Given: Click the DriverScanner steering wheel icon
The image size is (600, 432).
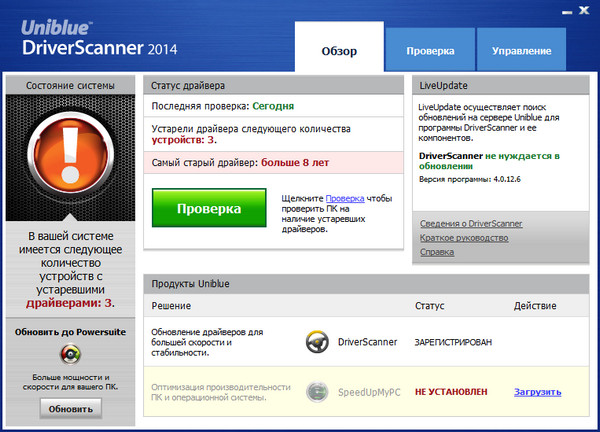Looking at the screenshot, I should [x=318, y=342].
